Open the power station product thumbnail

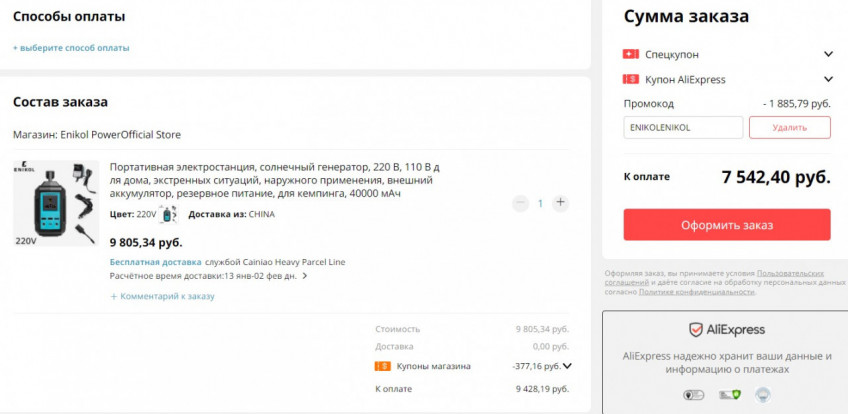[56, 203]
